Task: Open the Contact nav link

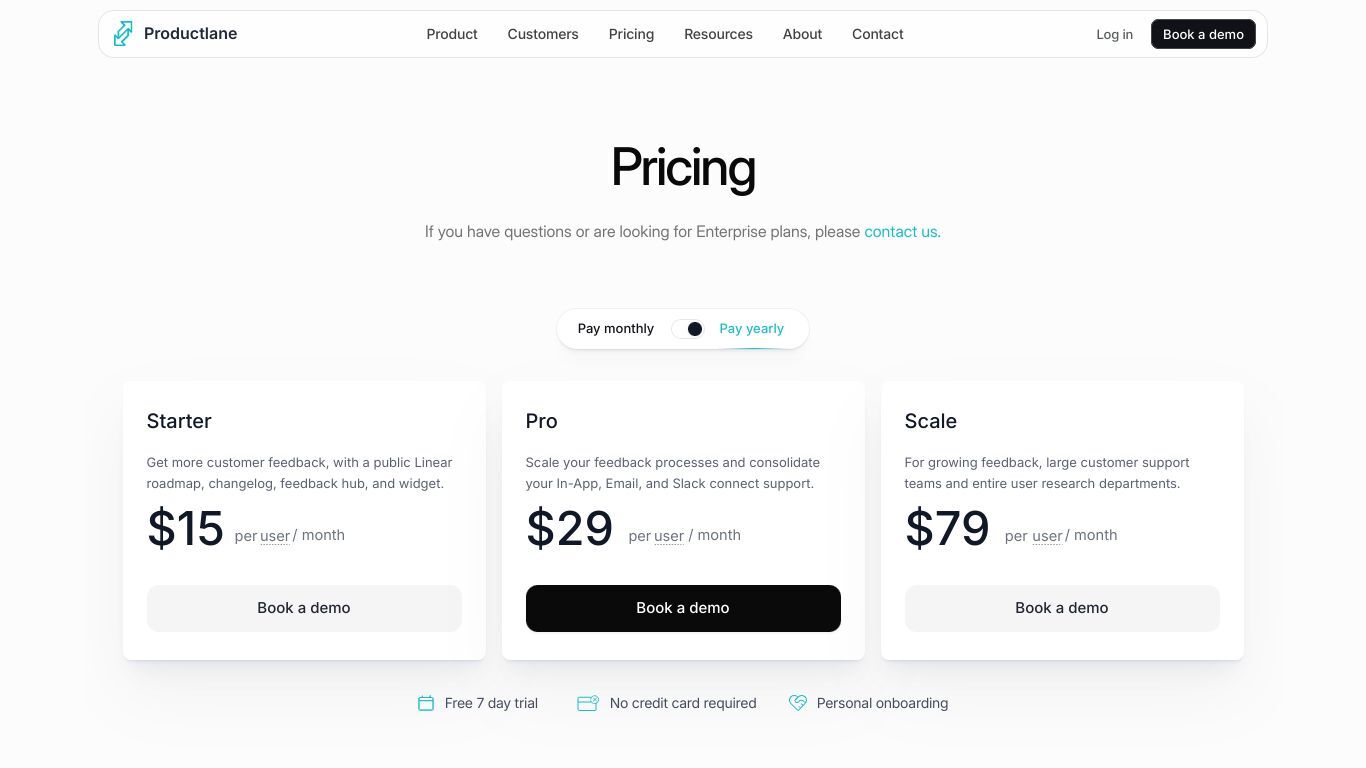Action: (x=878, y=34)
